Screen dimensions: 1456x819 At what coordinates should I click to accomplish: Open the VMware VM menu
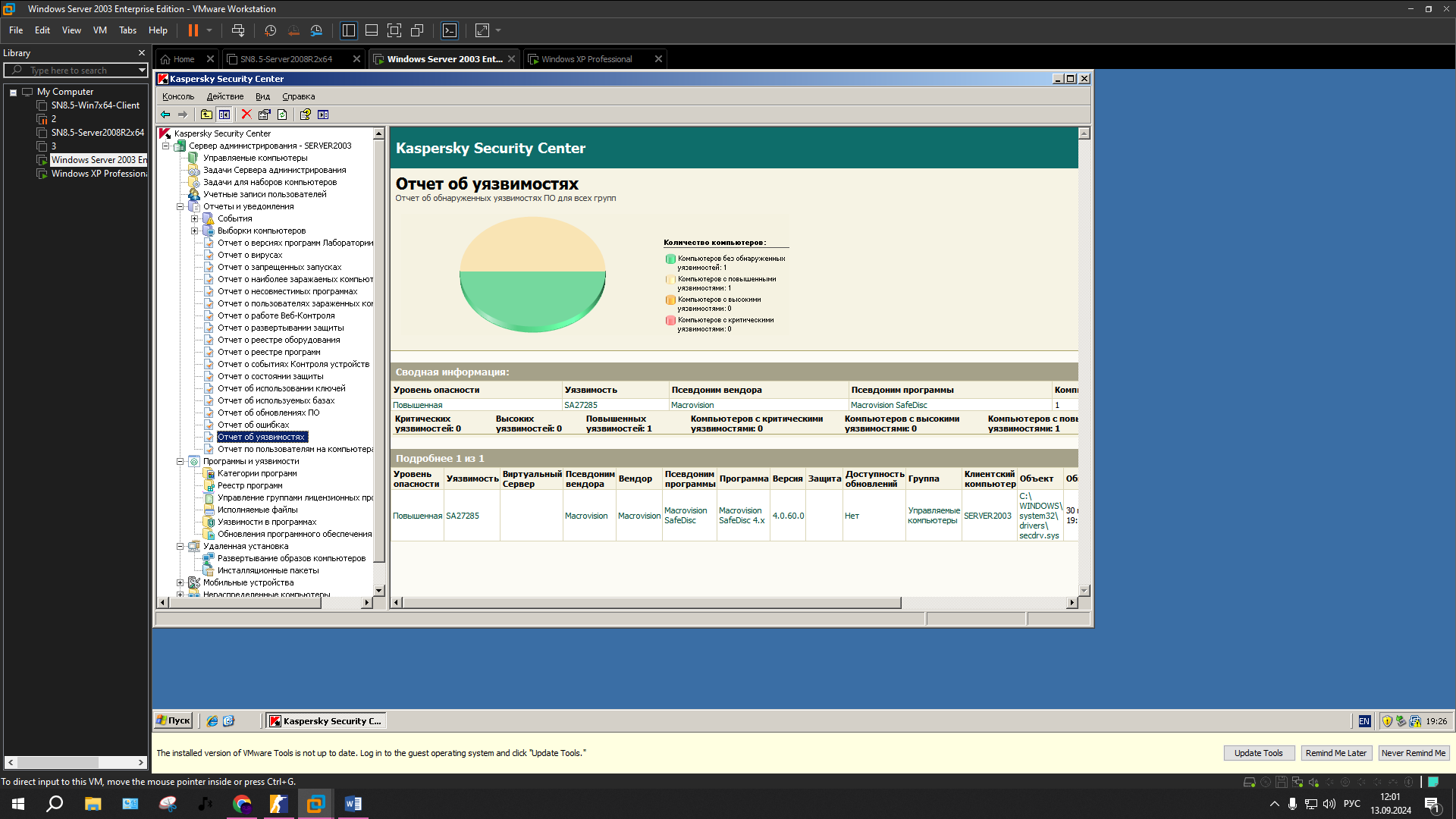click(x=100, y=30)
